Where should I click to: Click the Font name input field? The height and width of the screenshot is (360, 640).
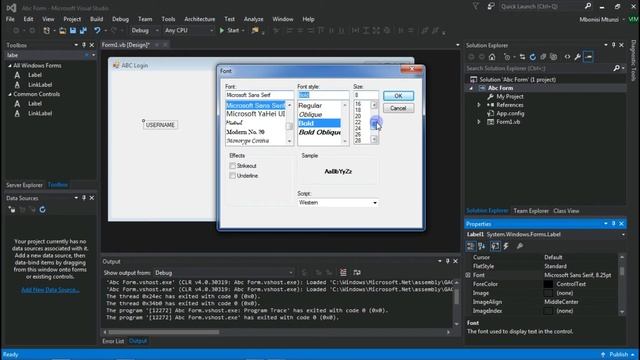pos(259,95)
